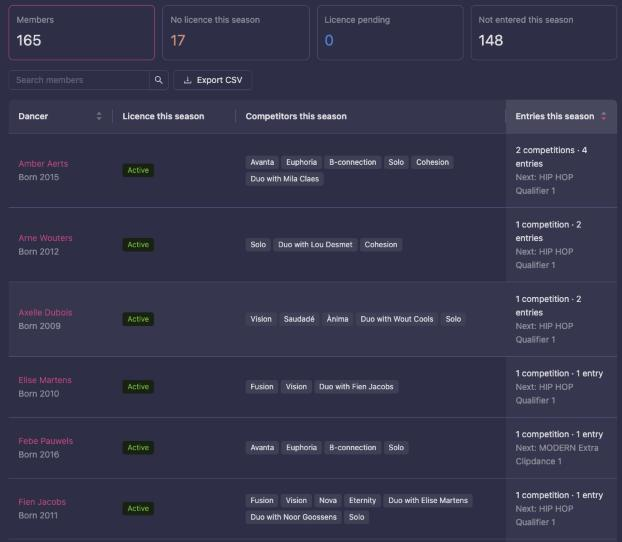The width and height of the screenshot is (622, 542).
Task: Click Duo with Mila Claes tag
Action: (x=284, y=179)
